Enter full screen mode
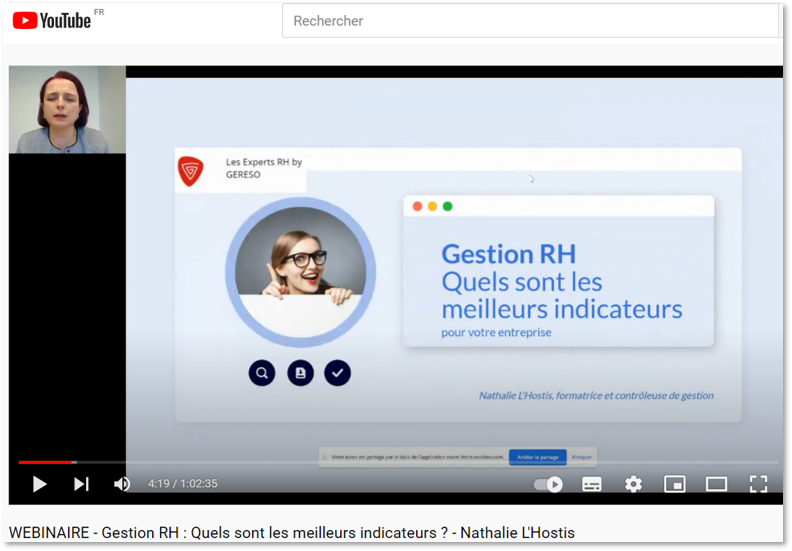This screenshot has width=792, height=551. point(758,484)
